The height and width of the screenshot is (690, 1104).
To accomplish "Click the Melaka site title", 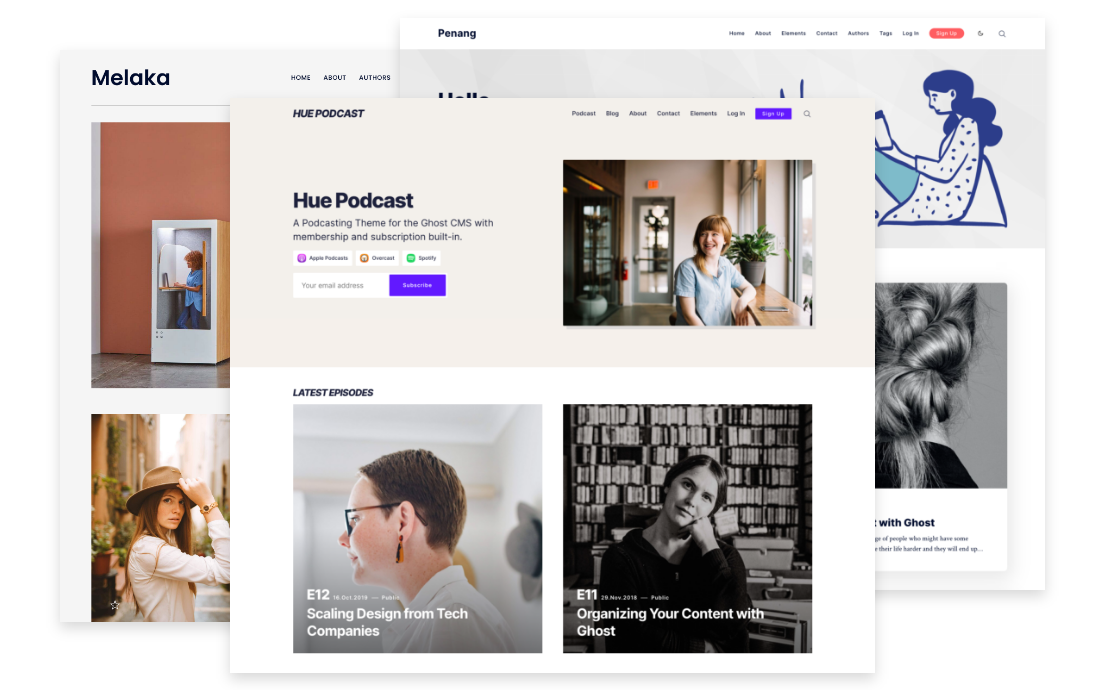I will point(131,77).
